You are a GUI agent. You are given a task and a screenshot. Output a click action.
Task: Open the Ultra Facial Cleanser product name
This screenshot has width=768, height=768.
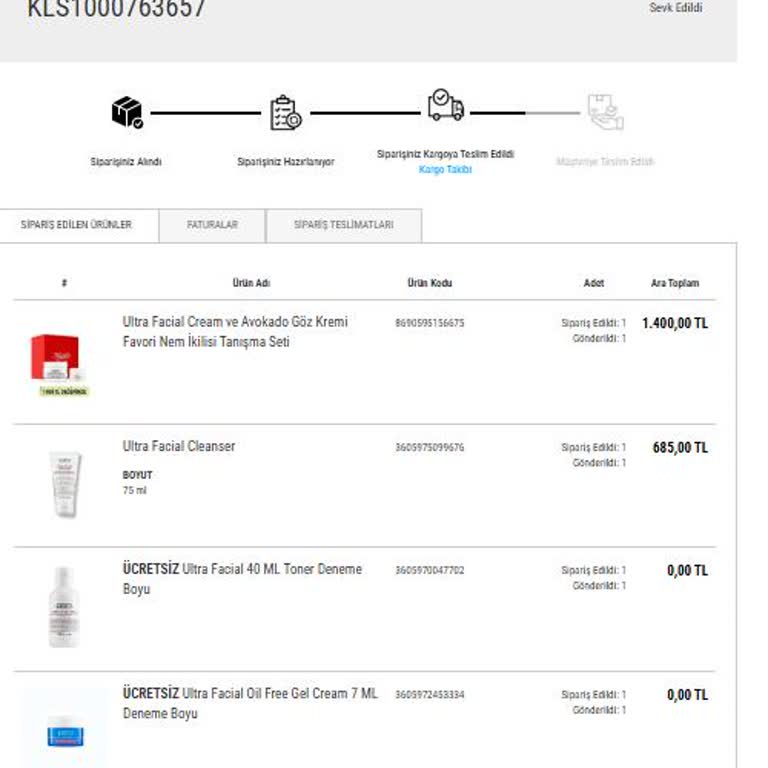[179, 446]
